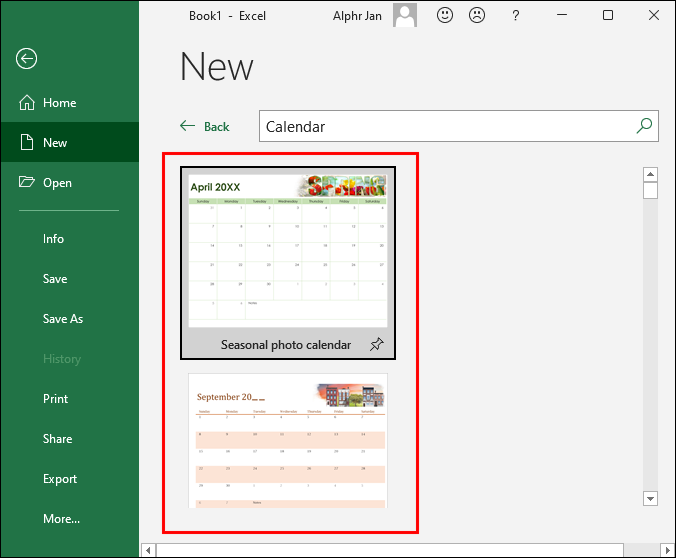Maximize the Excel window
The image size is (676, 558).
coord(608,15)
